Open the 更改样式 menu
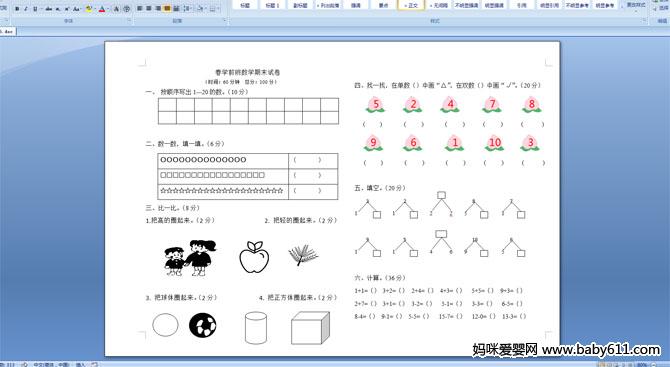The height and width of the screenshot is (367, 670). coord(635,5)
